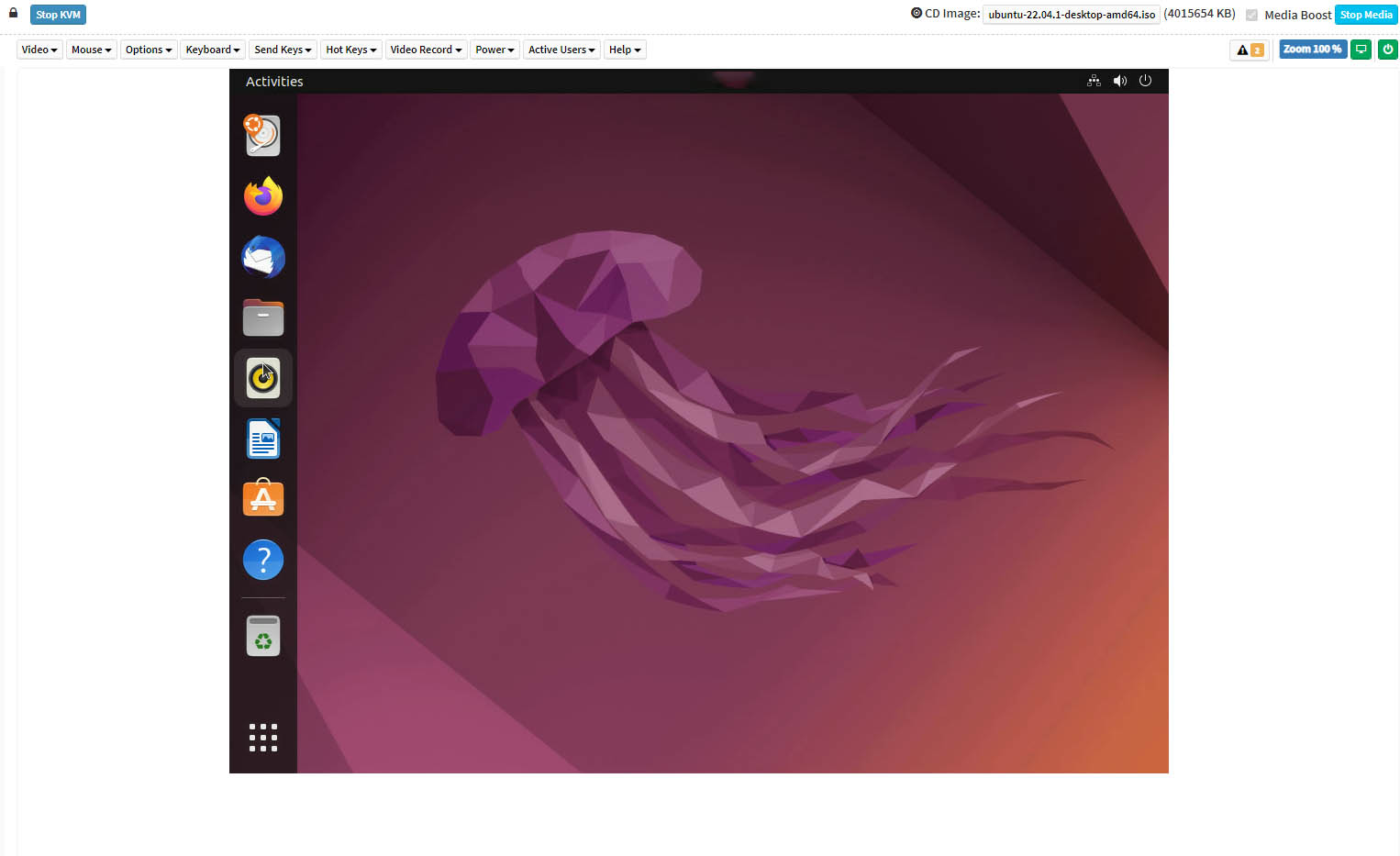Screen dimensions: 1400x856
Task: Open the Trash in the dock
Action: coord(263,636)
